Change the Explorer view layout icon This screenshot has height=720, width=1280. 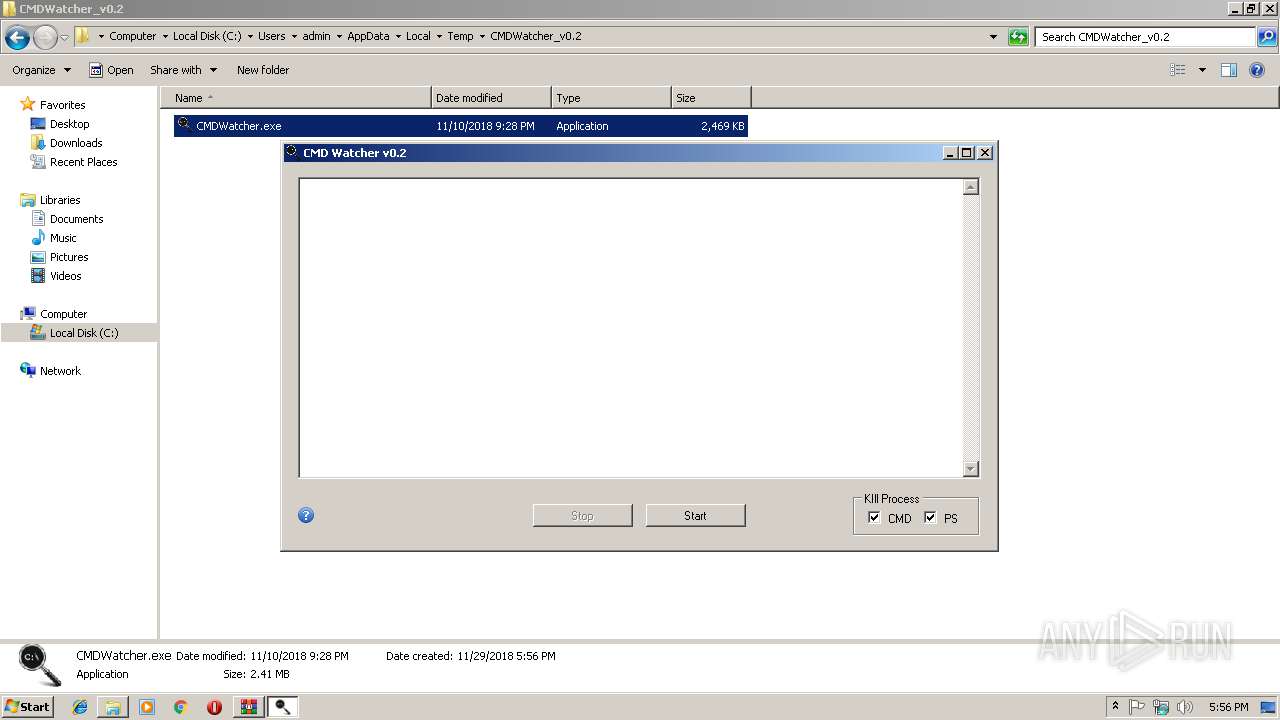1178,70
